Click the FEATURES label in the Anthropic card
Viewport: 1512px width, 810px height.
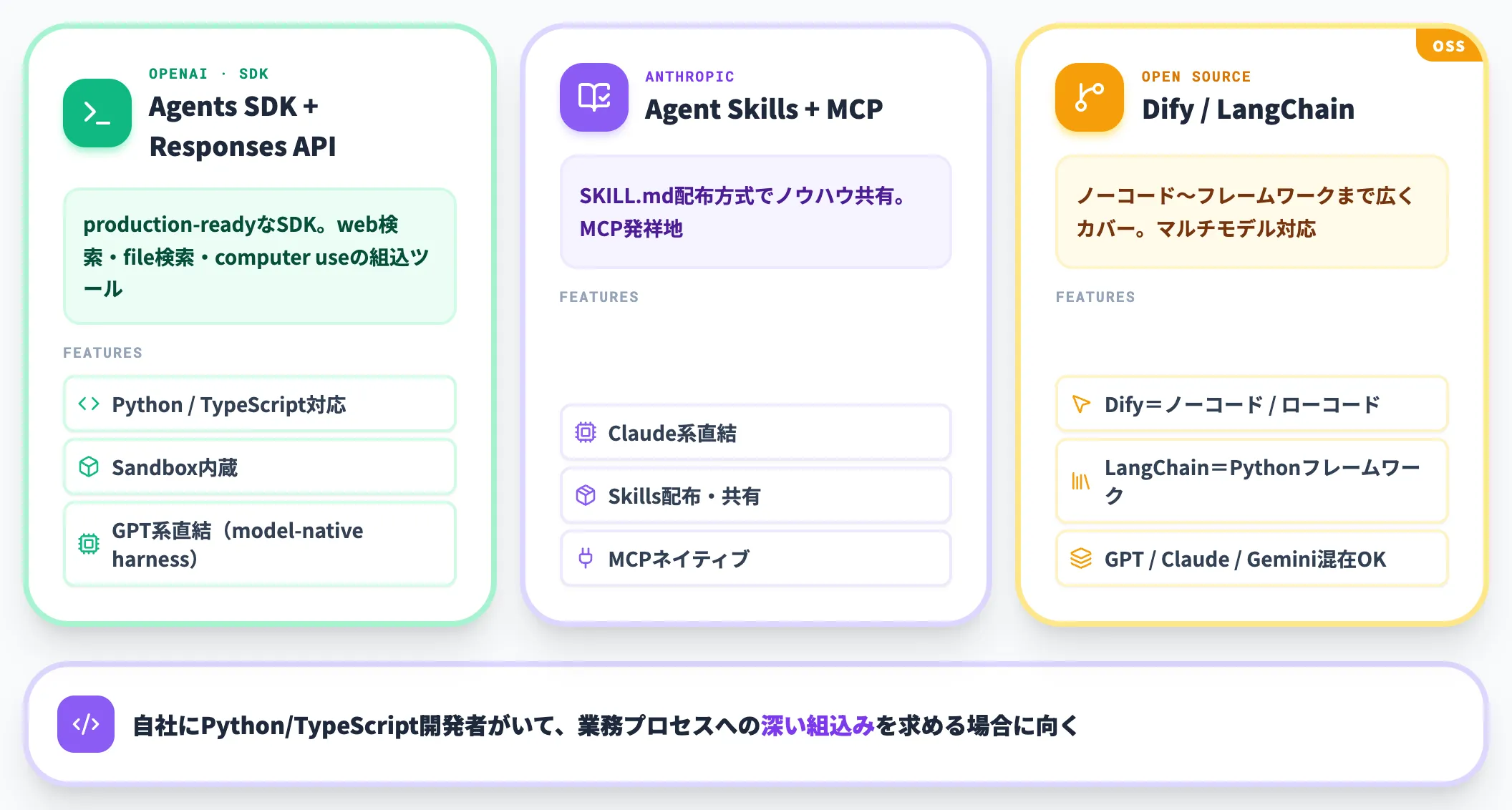598,297
